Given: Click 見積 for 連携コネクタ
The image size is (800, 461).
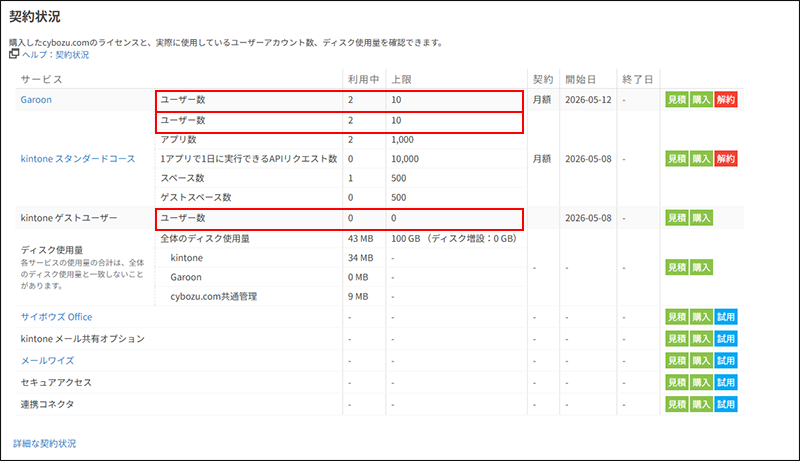Looking at the screenshot, I should click(677, 404).
